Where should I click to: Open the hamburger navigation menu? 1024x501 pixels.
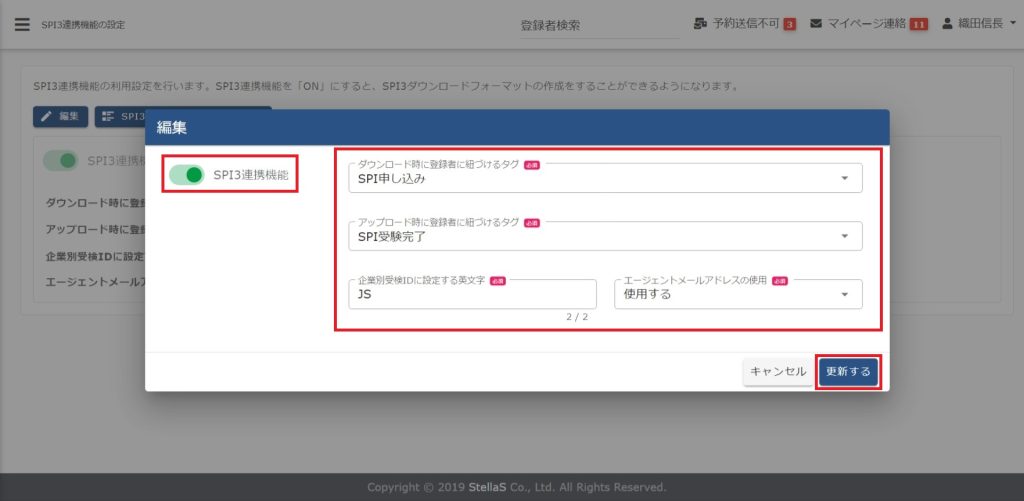[x=22, y=24]
